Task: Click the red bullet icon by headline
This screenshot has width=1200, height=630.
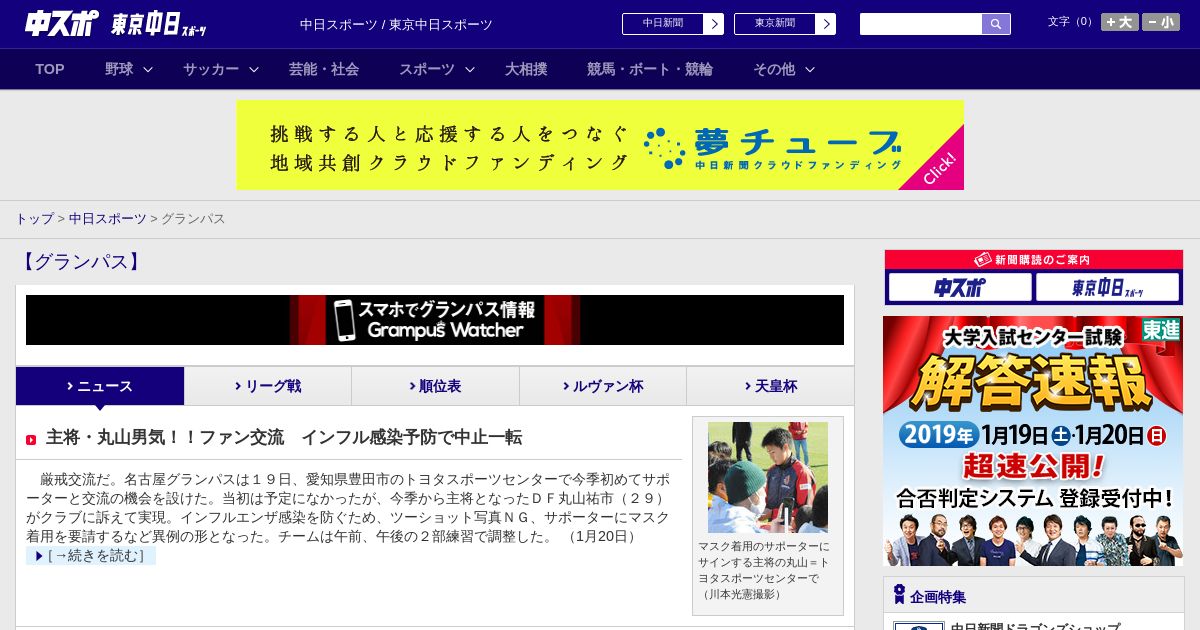Action: pos(31,439)
